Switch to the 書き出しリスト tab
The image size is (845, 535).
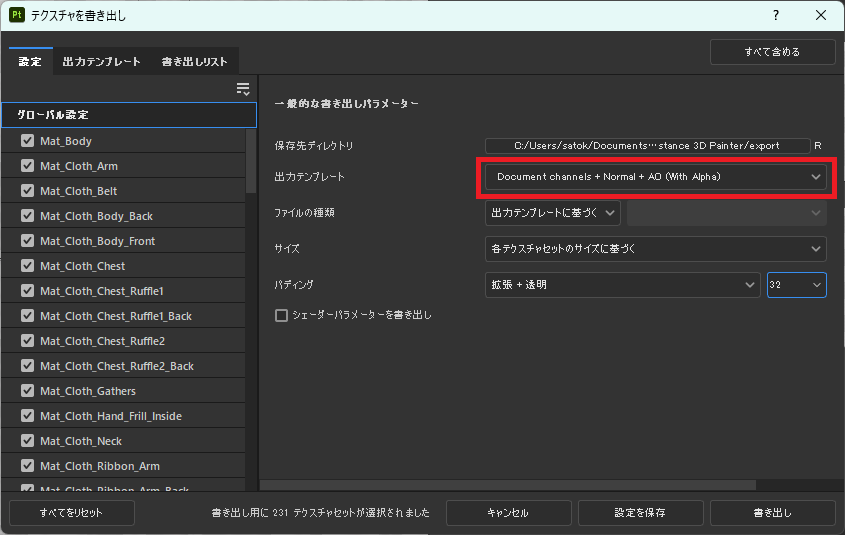(195, 61)
